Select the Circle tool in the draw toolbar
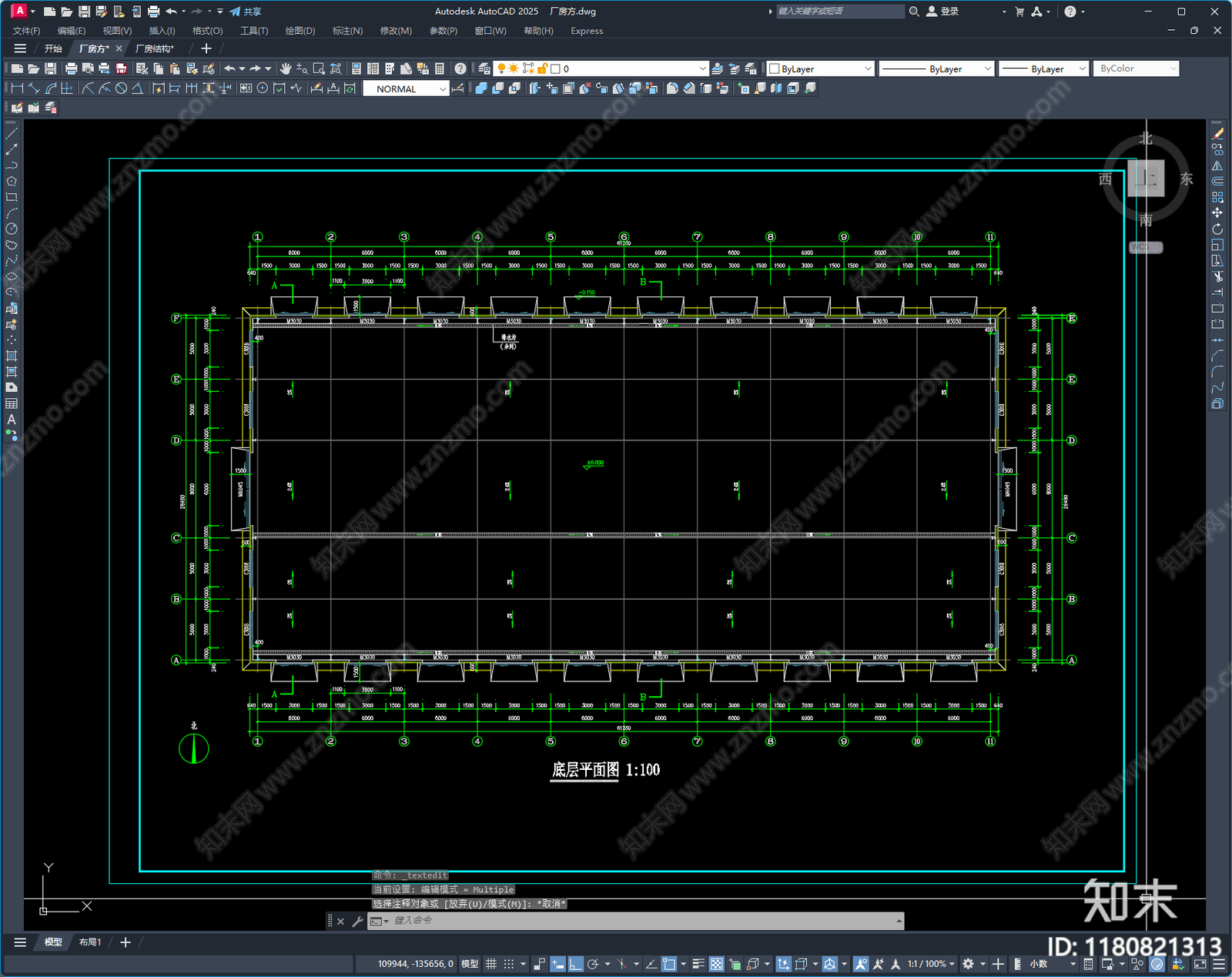The height and width of the screenshot is (977, 1232). (x=12, y=229)
